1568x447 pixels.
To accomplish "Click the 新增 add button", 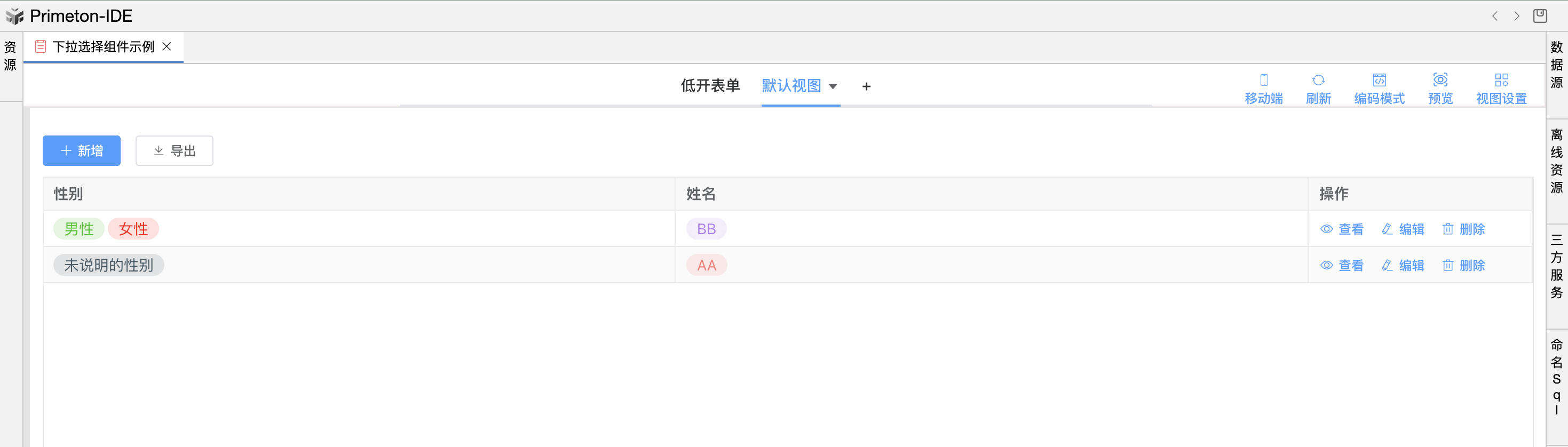I will pos(82,151).
